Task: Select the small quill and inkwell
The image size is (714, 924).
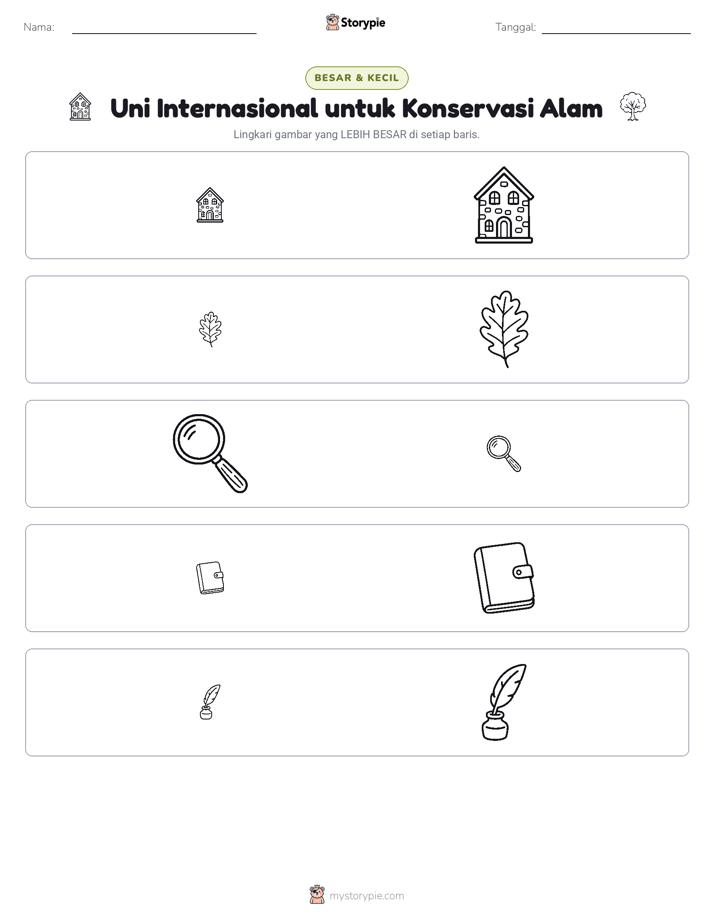Action: pos(210,702)
